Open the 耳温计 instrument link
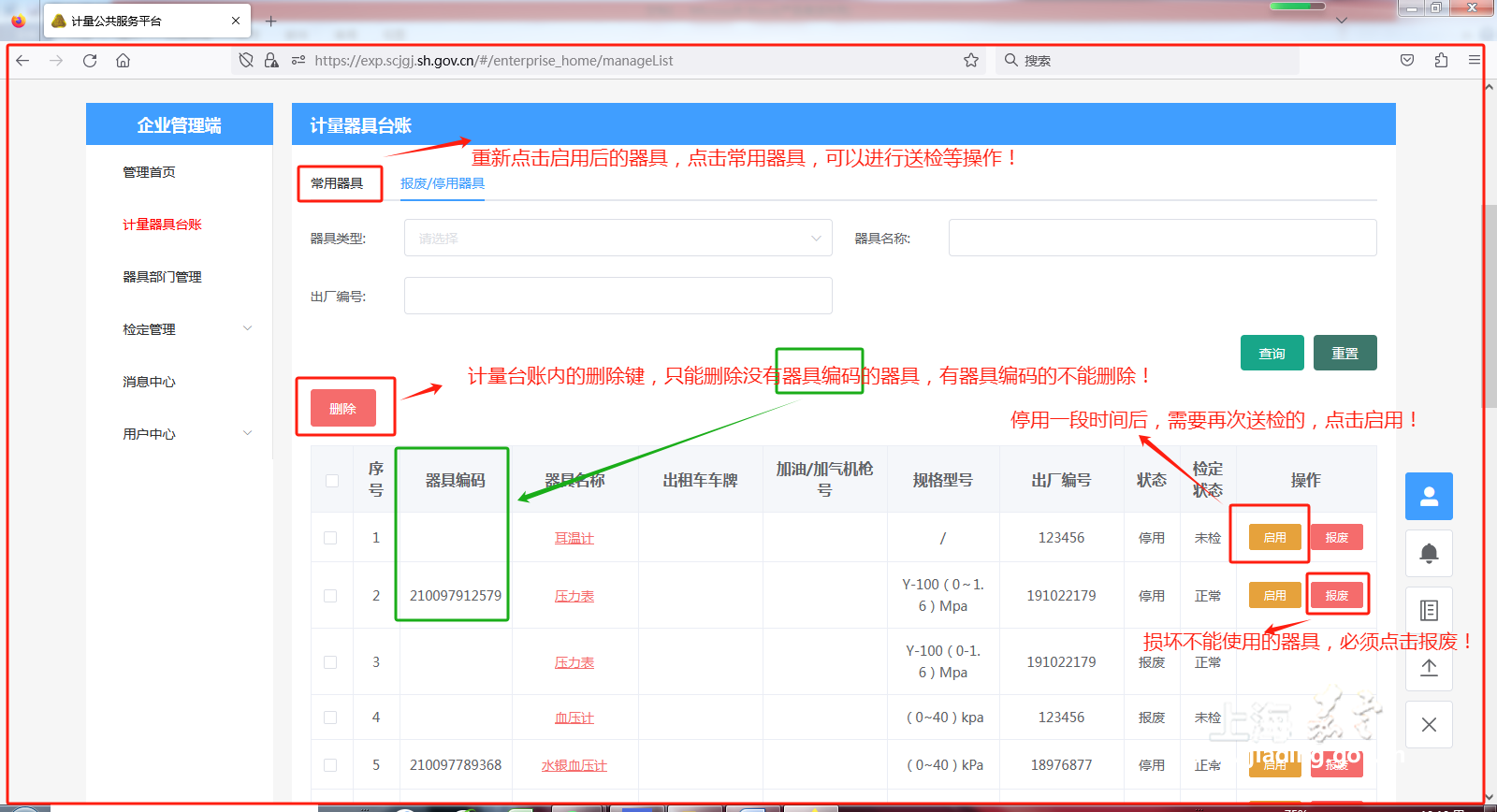 click(574, 538)
